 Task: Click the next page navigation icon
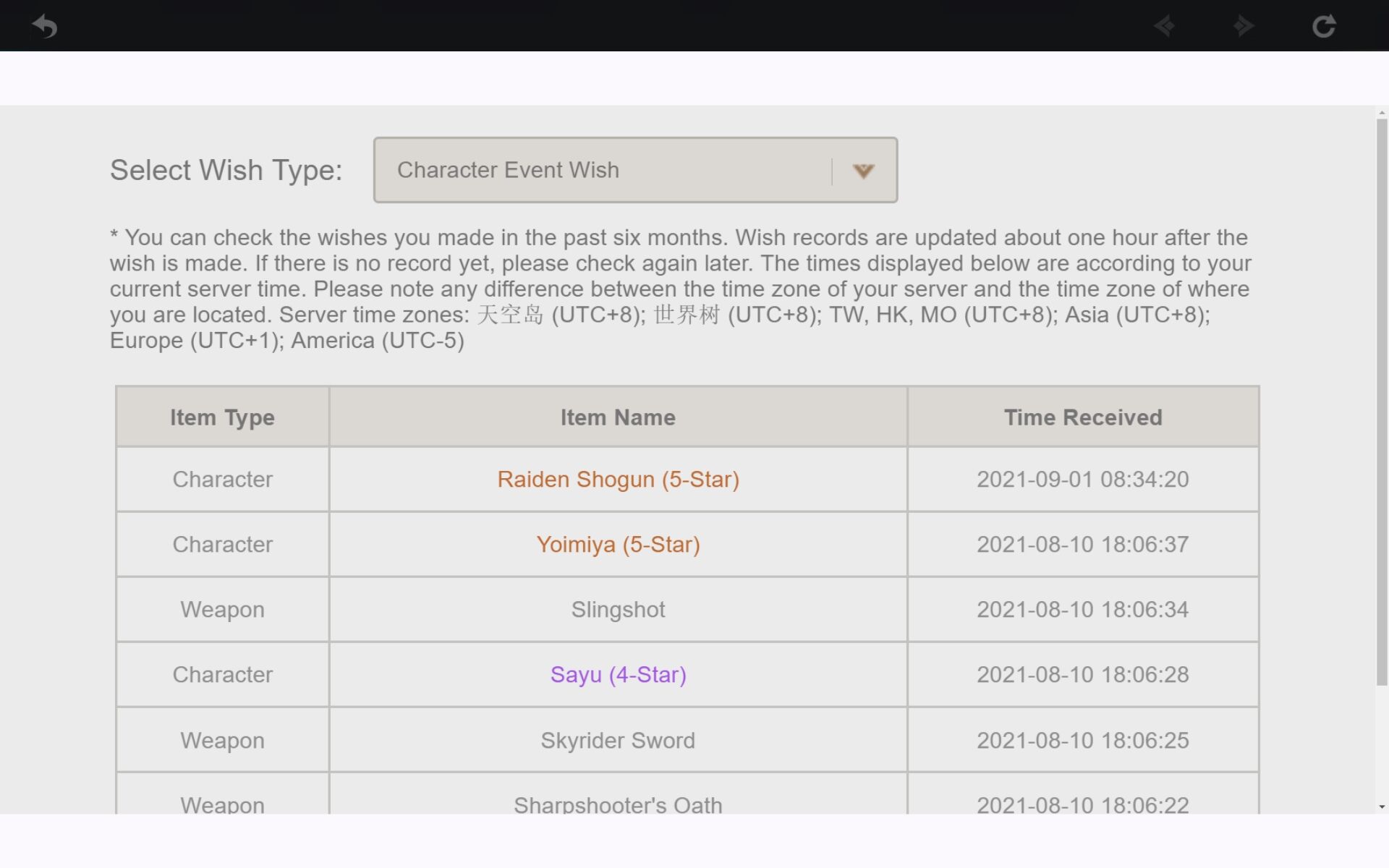point(1244,26)
